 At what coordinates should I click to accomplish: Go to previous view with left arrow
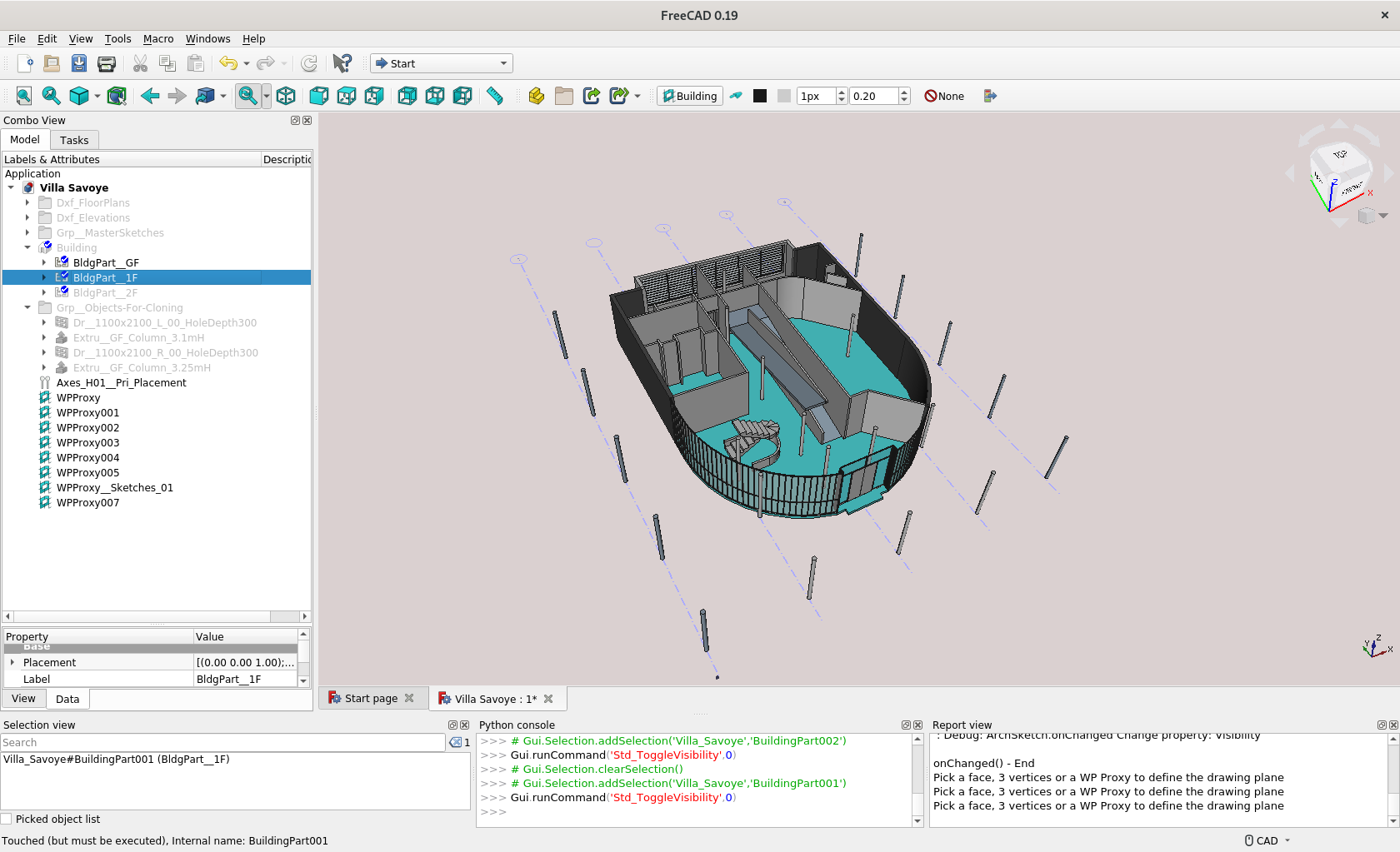(150, 96)
